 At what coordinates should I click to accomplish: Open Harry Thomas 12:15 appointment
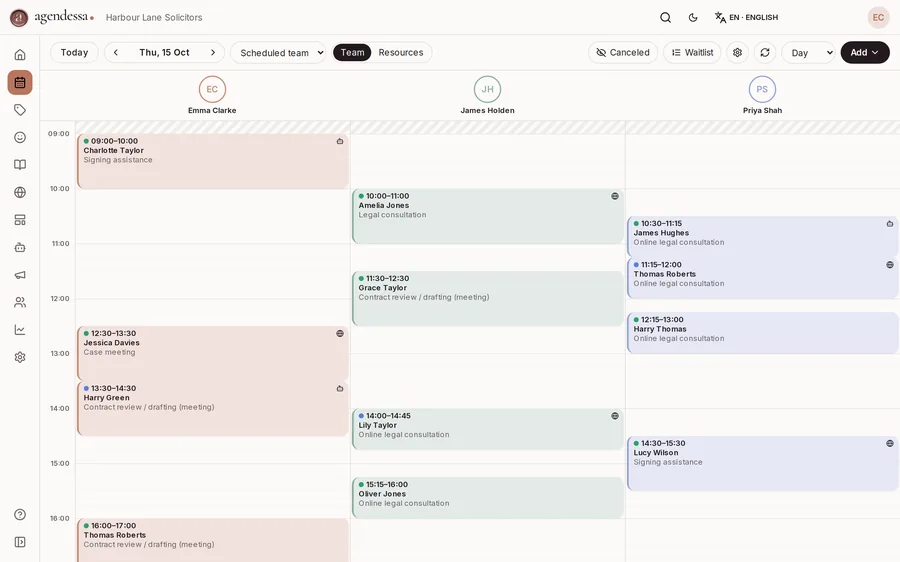coord(763,333)
